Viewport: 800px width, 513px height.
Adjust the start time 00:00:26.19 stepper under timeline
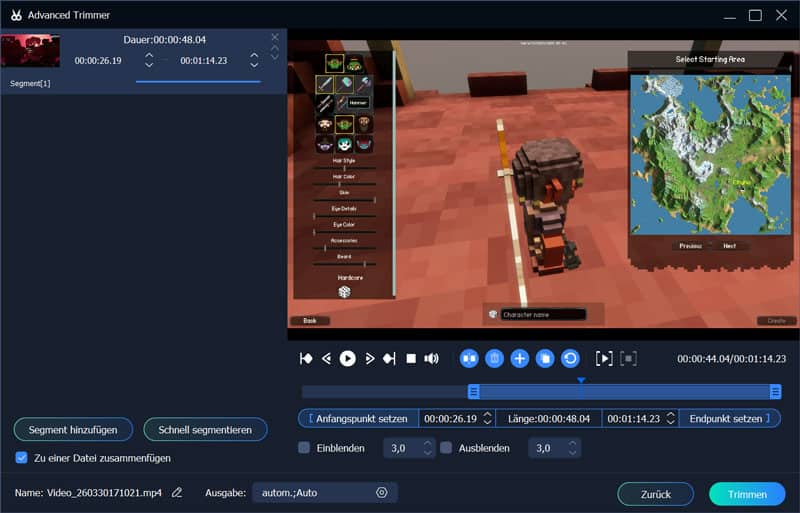click(487, 418)
